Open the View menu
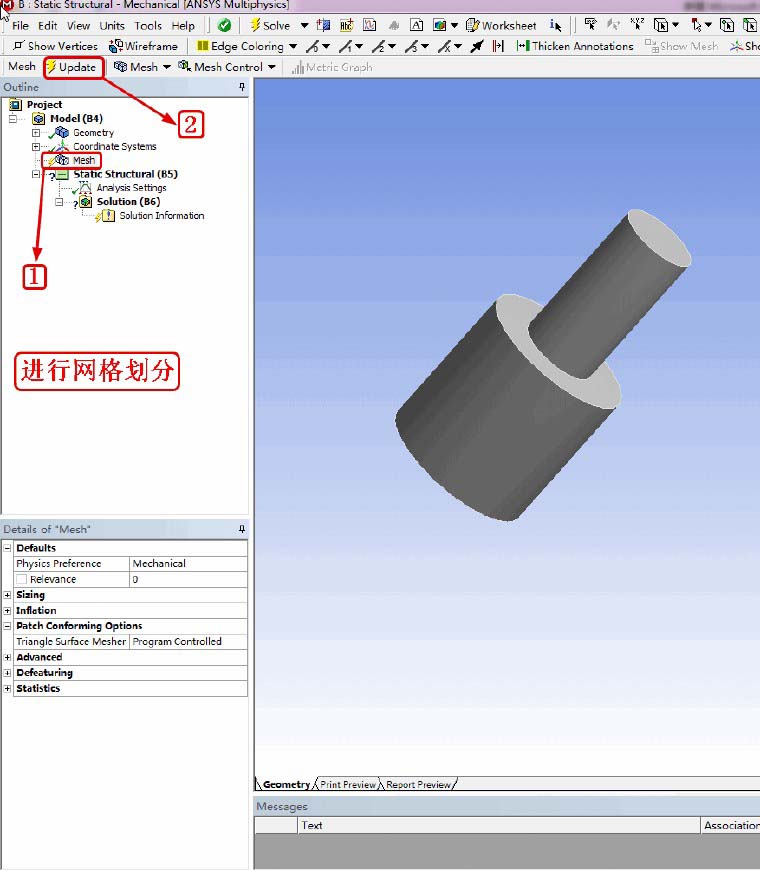 (x=78, y=26)
